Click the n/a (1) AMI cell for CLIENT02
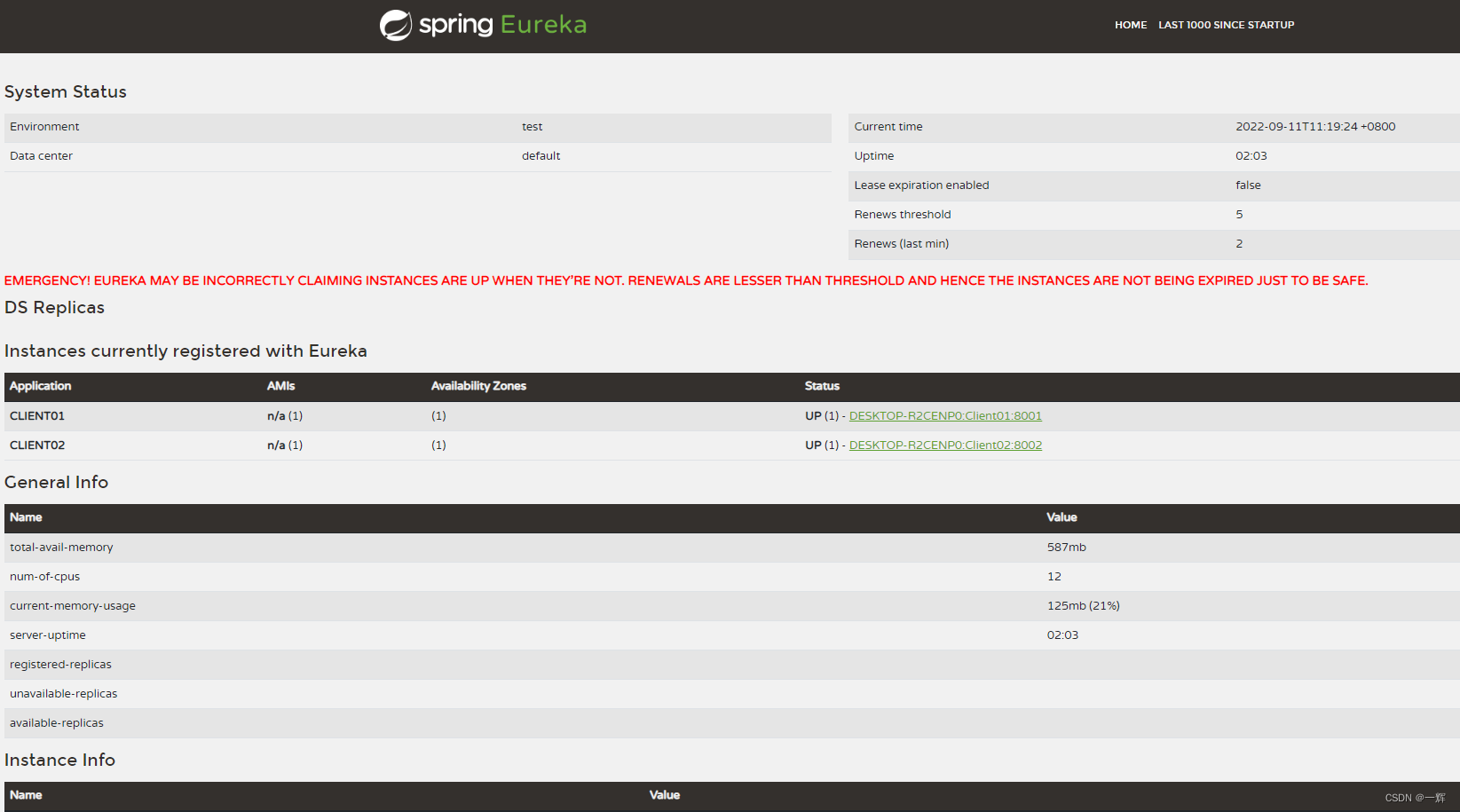The image size is (1460, 812). pyautogui.click(x=285, y=445)
